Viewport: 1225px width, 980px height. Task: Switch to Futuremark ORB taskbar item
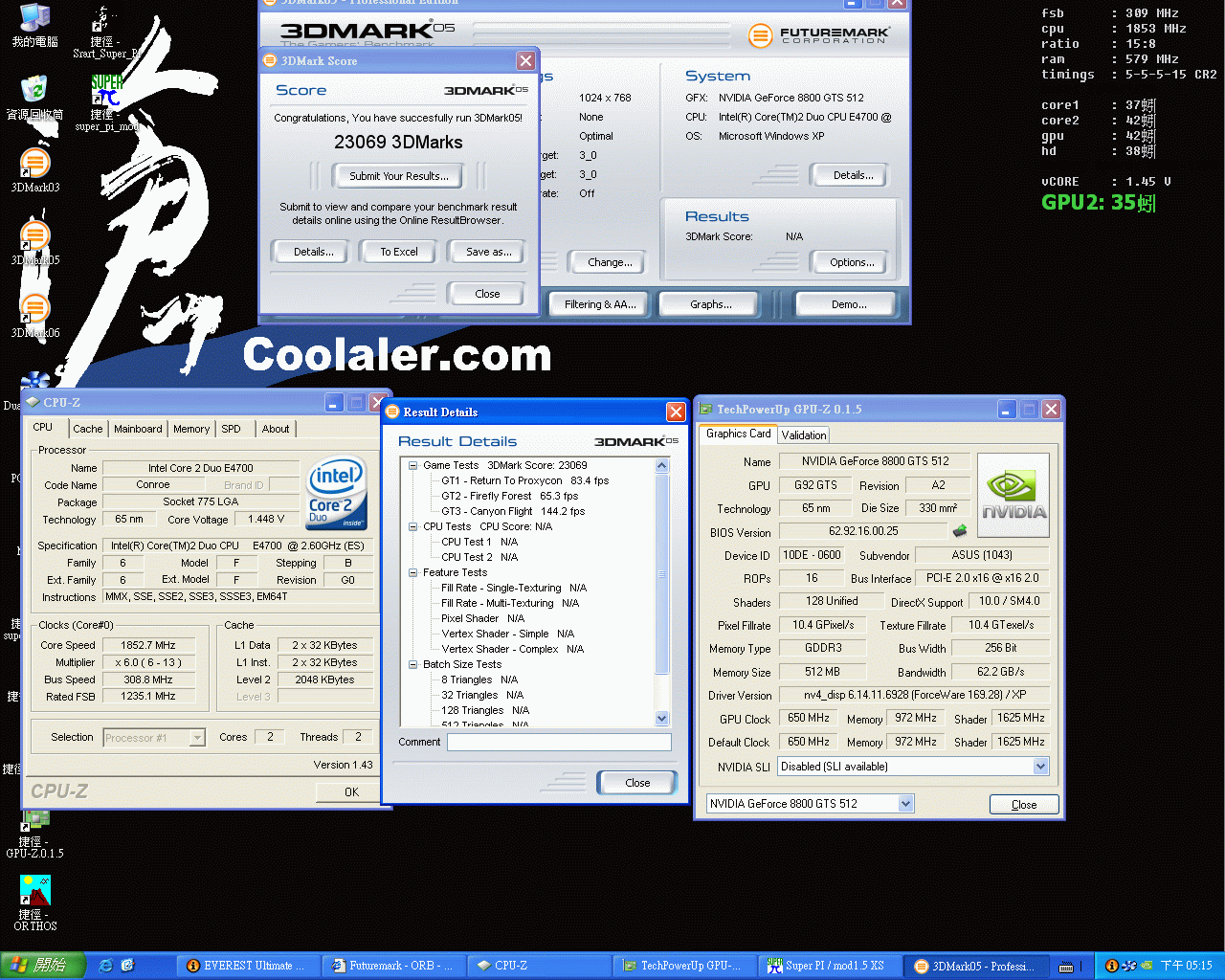[394, 966]
